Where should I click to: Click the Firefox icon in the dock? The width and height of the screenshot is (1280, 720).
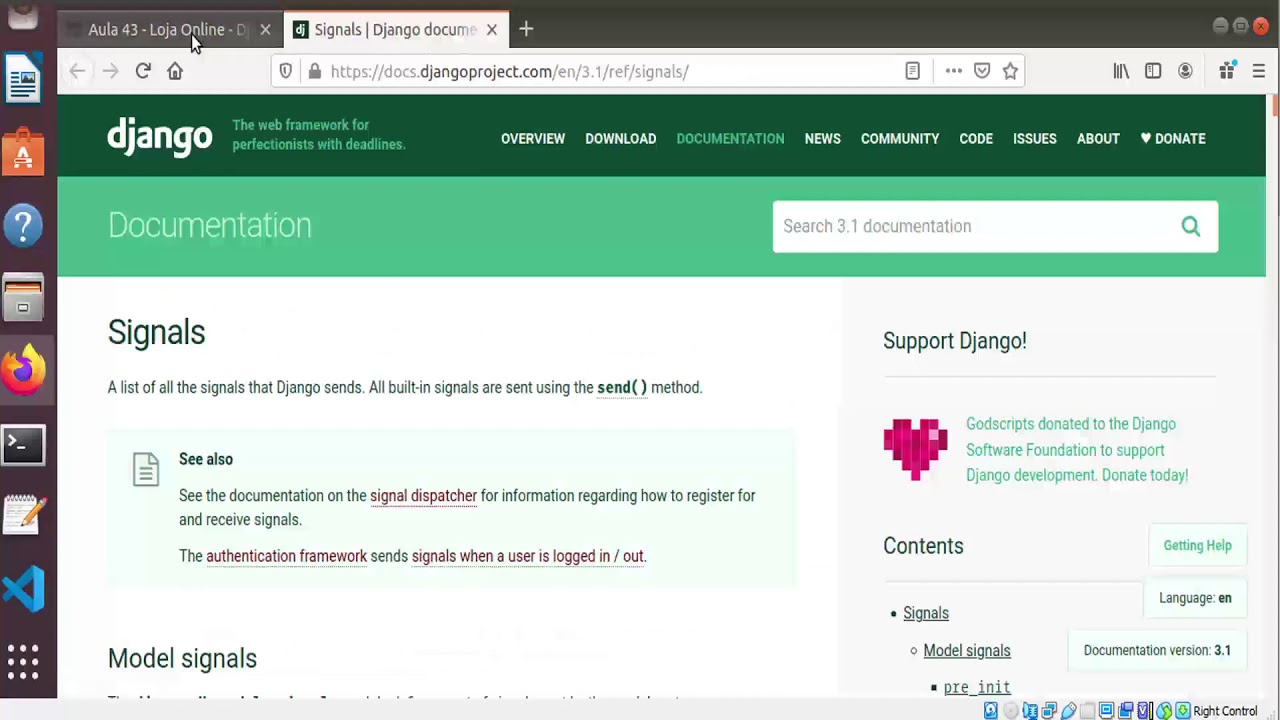coord(23,370)
